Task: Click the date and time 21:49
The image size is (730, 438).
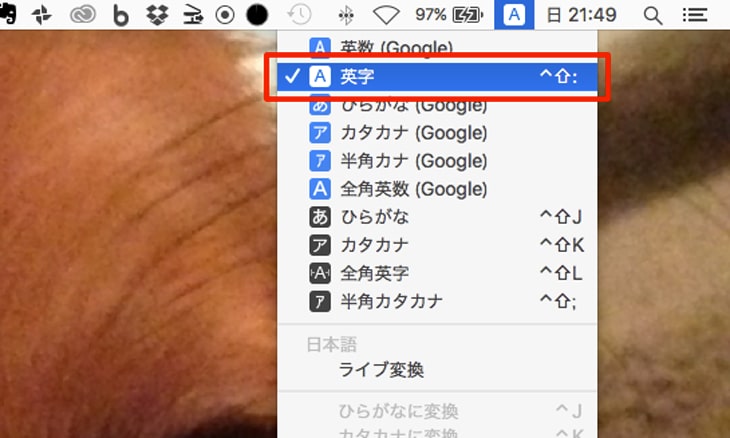Action: coord(580,15)
